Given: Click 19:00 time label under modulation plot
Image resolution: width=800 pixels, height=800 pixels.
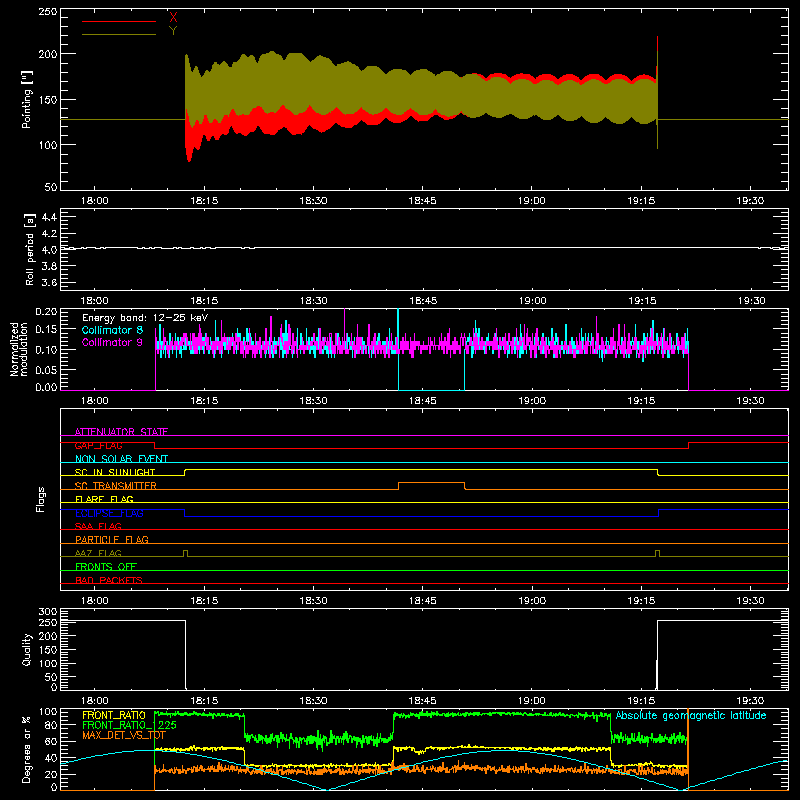Looking at the screenshot, I should point(532,401).
